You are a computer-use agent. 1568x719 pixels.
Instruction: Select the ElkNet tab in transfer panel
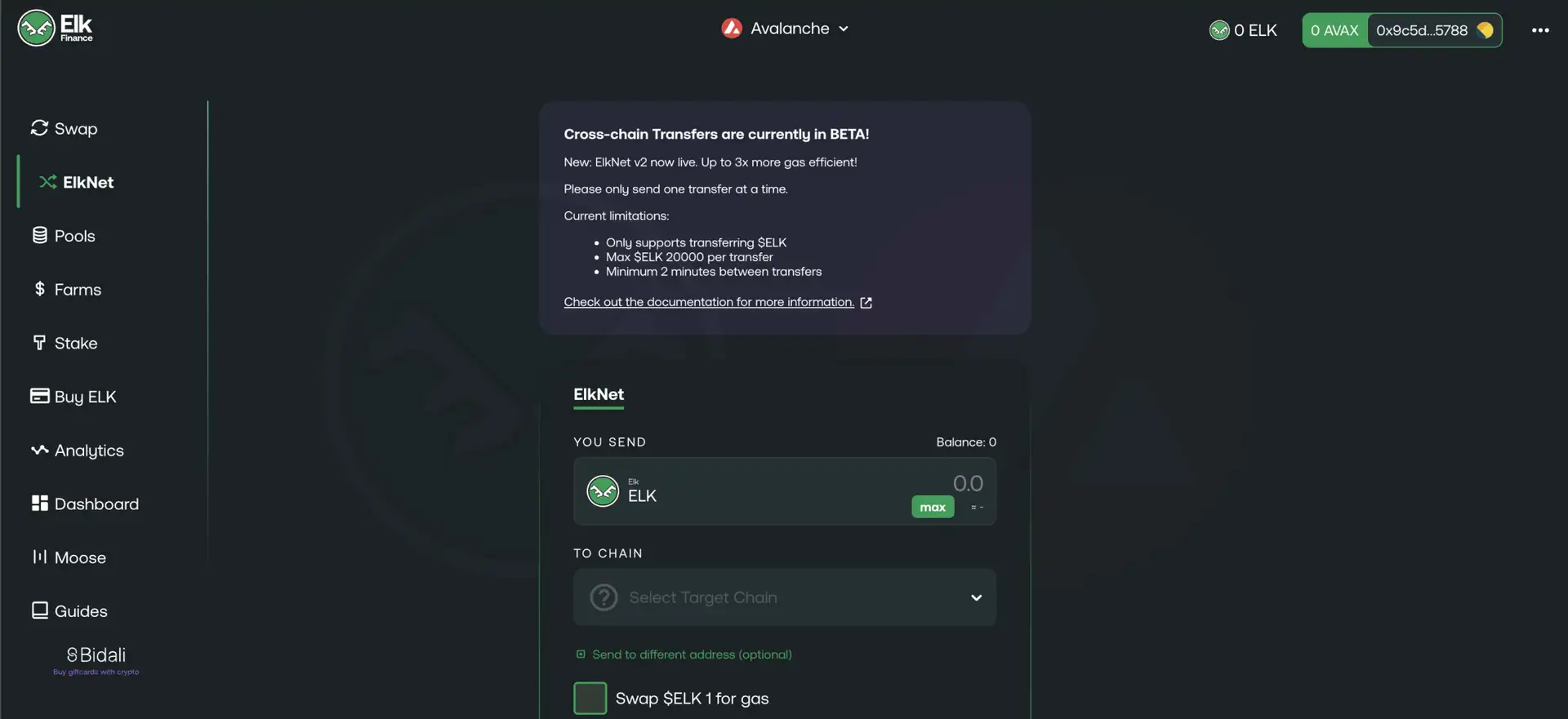click(x=598, y=395)
